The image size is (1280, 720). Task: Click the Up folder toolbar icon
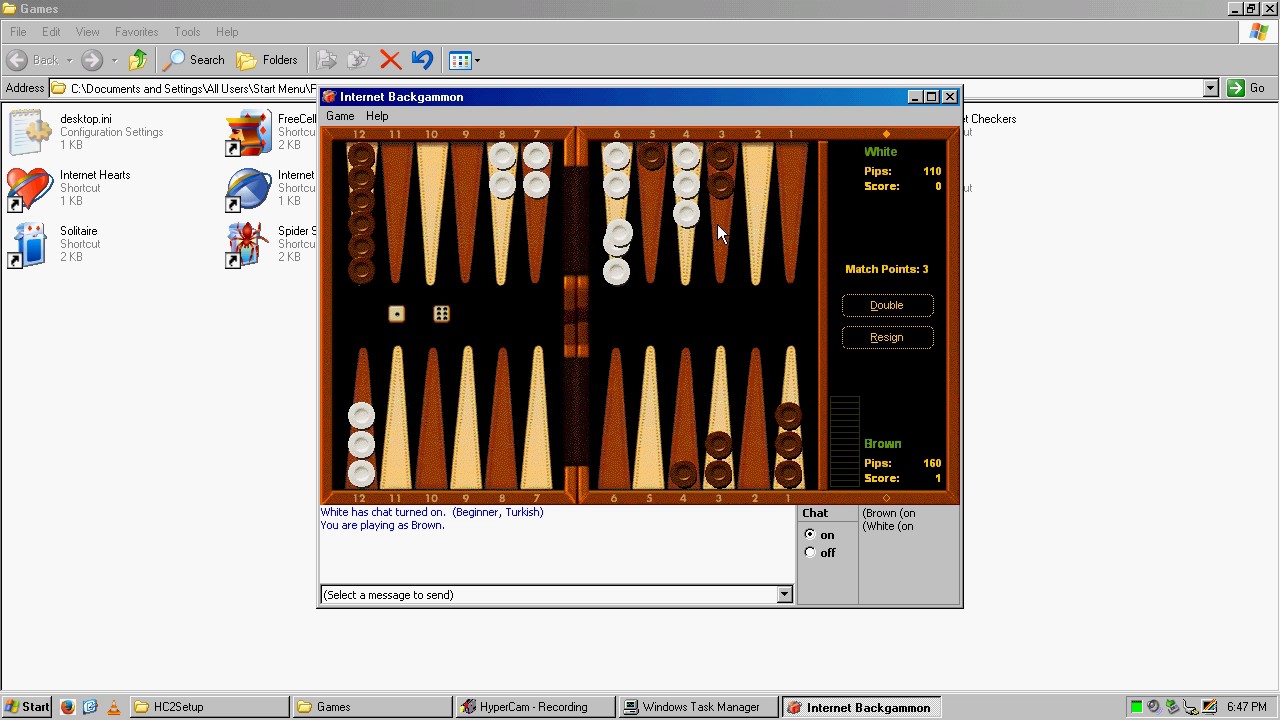pos(138,60)
